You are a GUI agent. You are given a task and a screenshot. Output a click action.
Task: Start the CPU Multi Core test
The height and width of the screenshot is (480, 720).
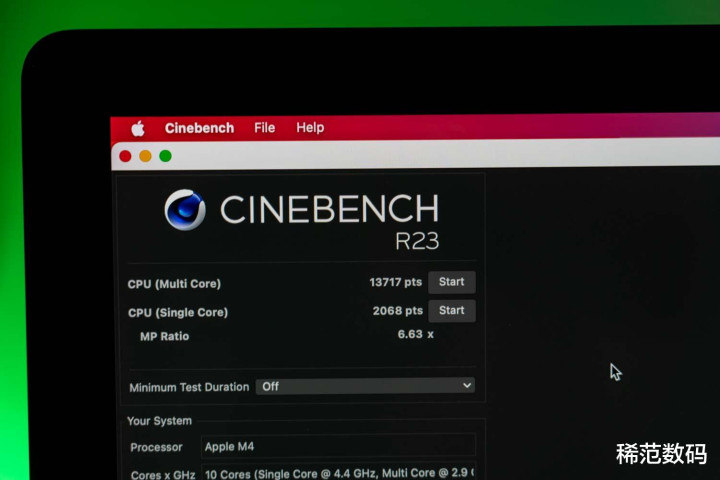click(x=451, y=282)
